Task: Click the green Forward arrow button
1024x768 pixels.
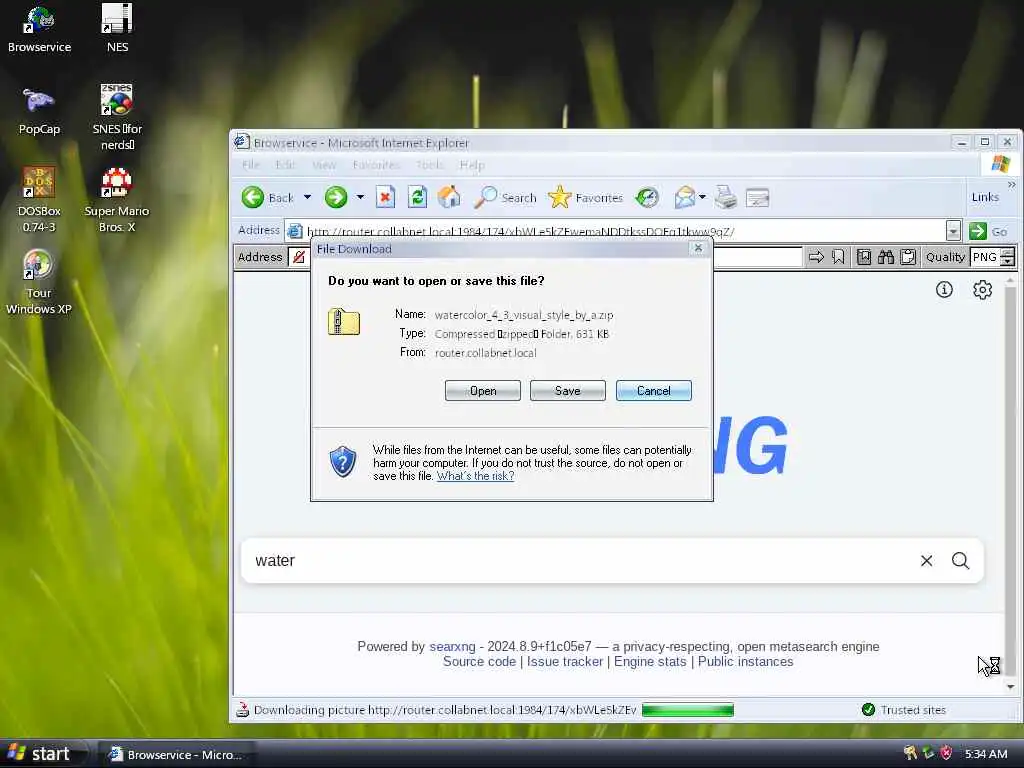Action: (x=336, y=197)
